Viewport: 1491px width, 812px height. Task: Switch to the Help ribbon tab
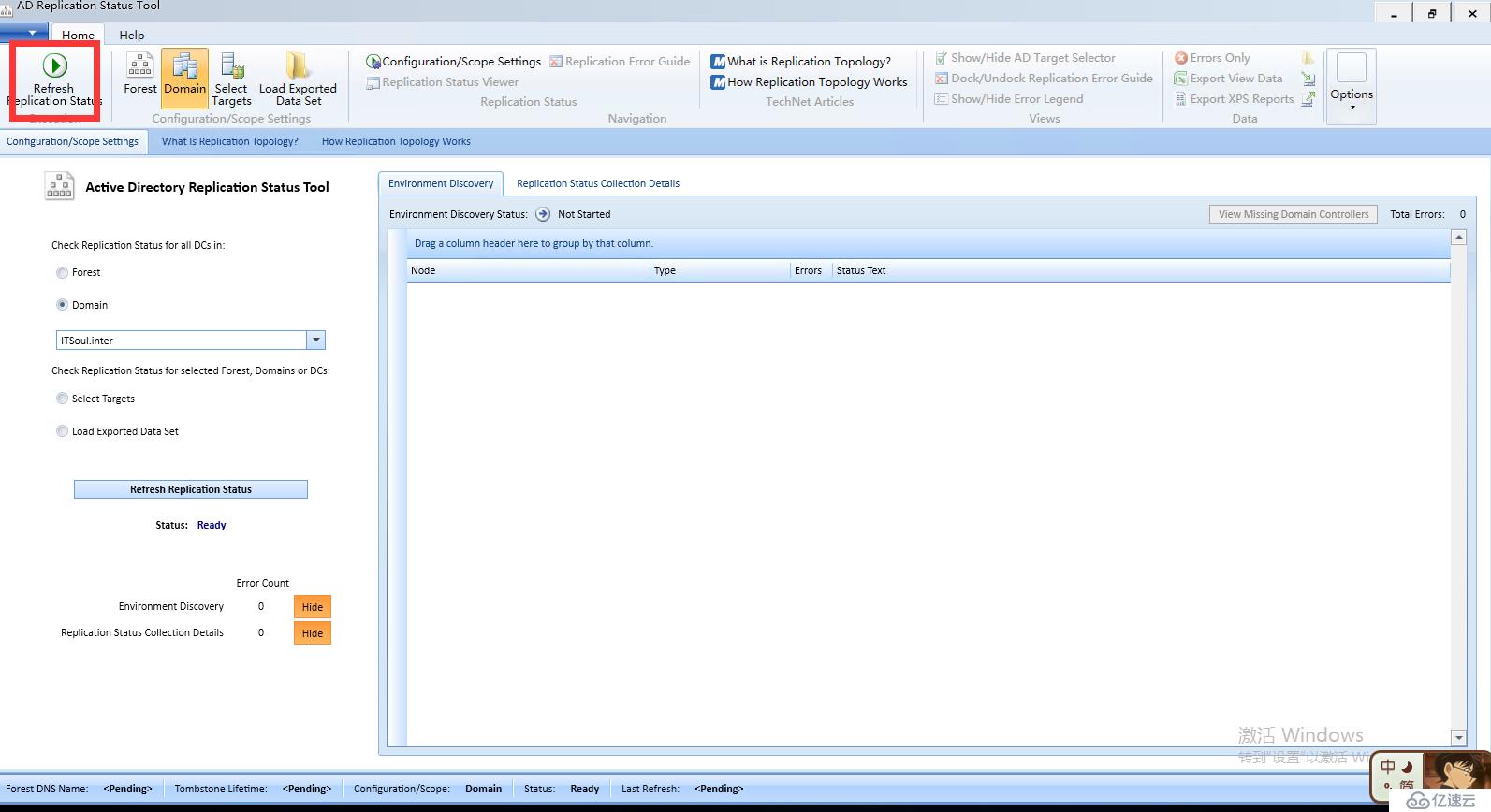coord(132,35)
